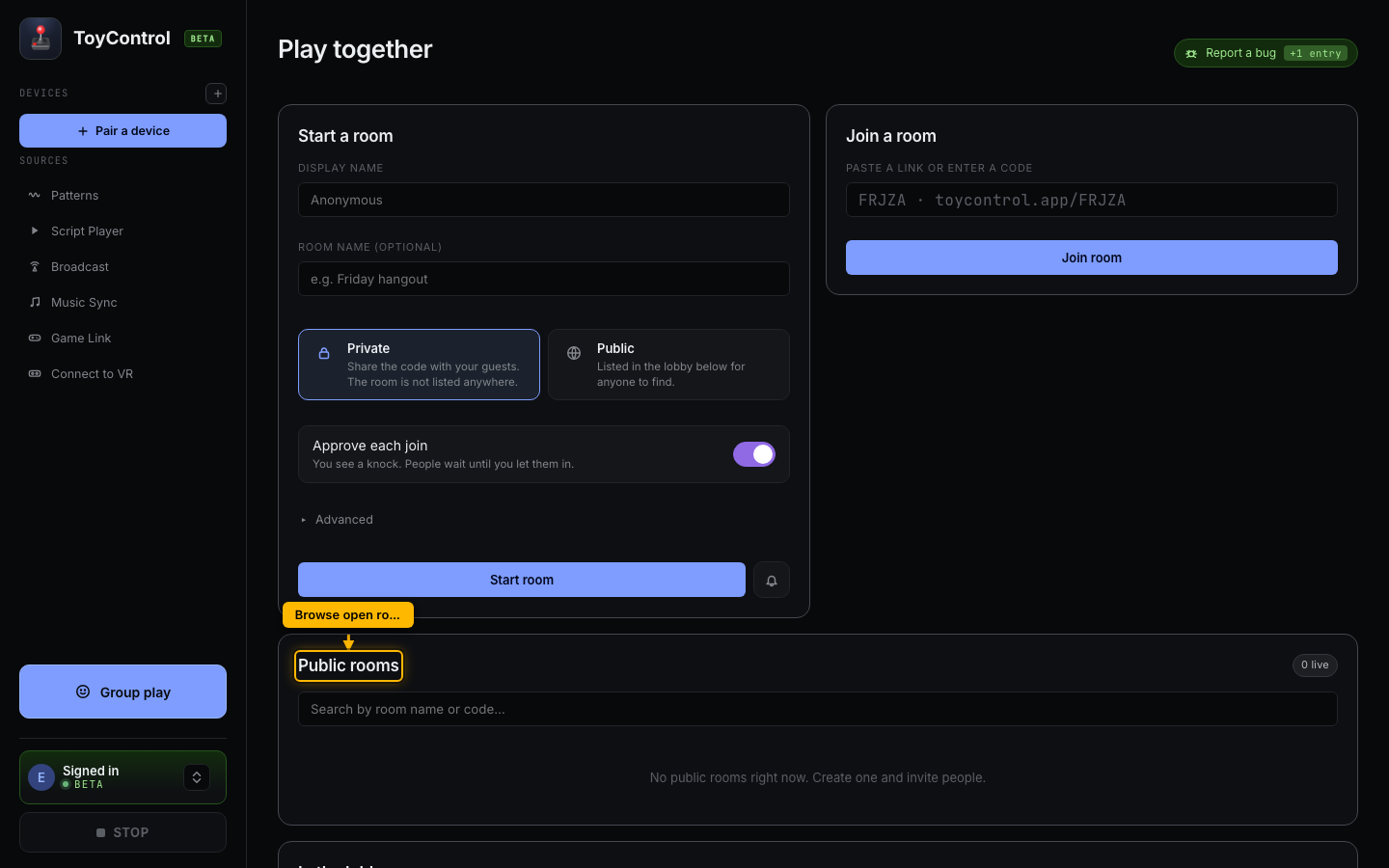Open Music Sync in the sidebar
This screenshot has width=1389, height=868.
pyautogui.click(x=123, y=302)
